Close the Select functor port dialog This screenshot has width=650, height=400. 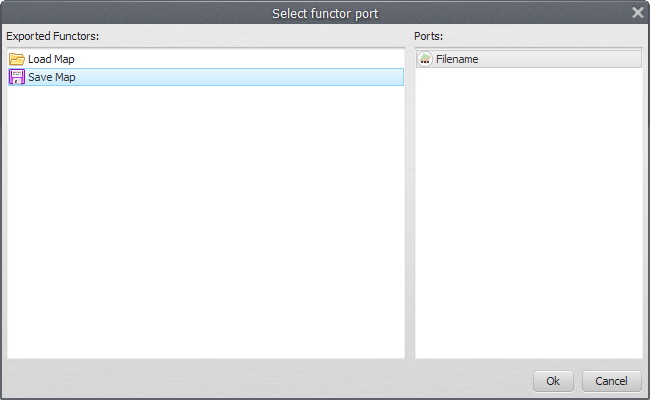638,13
